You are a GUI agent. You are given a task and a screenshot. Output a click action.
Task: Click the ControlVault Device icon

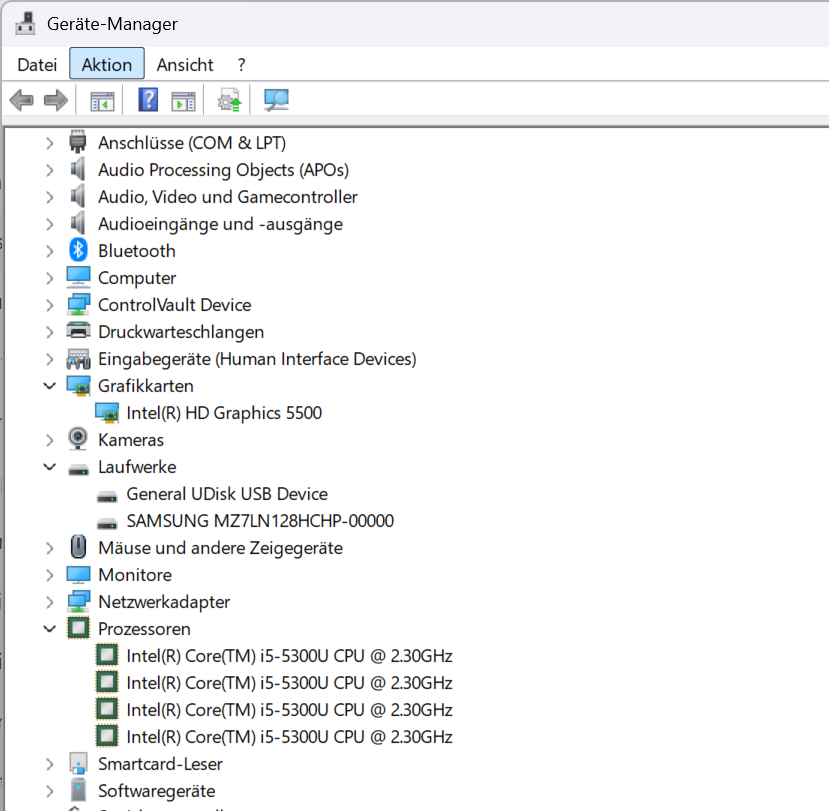coord(78,305)
